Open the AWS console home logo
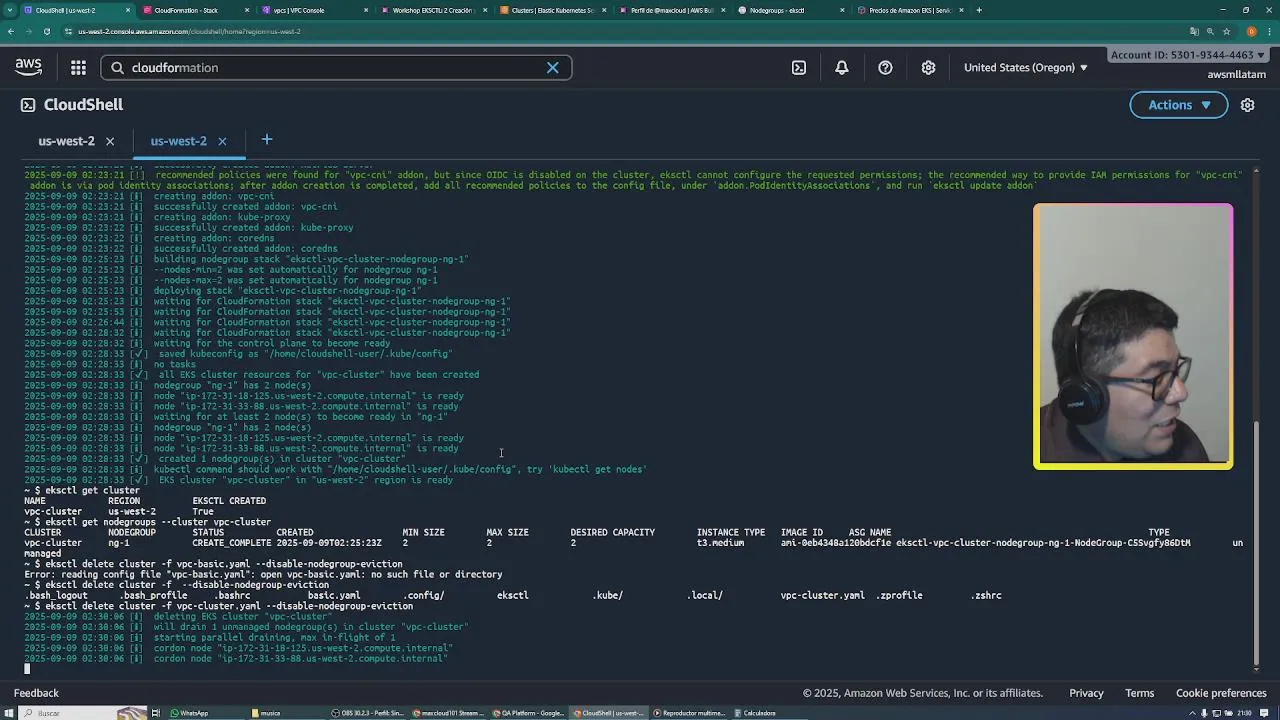 pos(28,67)
